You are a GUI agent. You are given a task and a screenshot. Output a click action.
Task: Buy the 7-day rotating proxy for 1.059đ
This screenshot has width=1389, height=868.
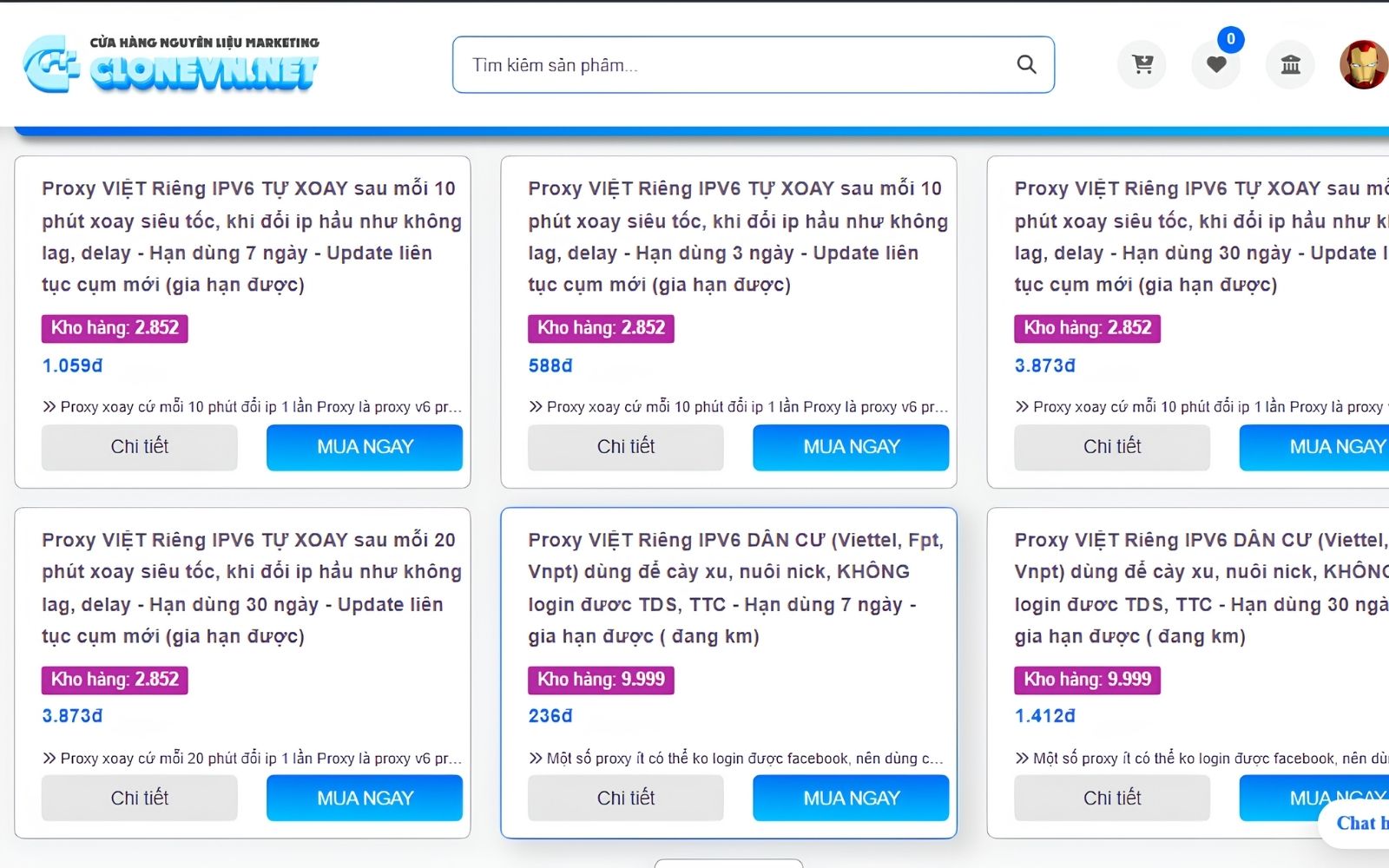click(365, 447)
